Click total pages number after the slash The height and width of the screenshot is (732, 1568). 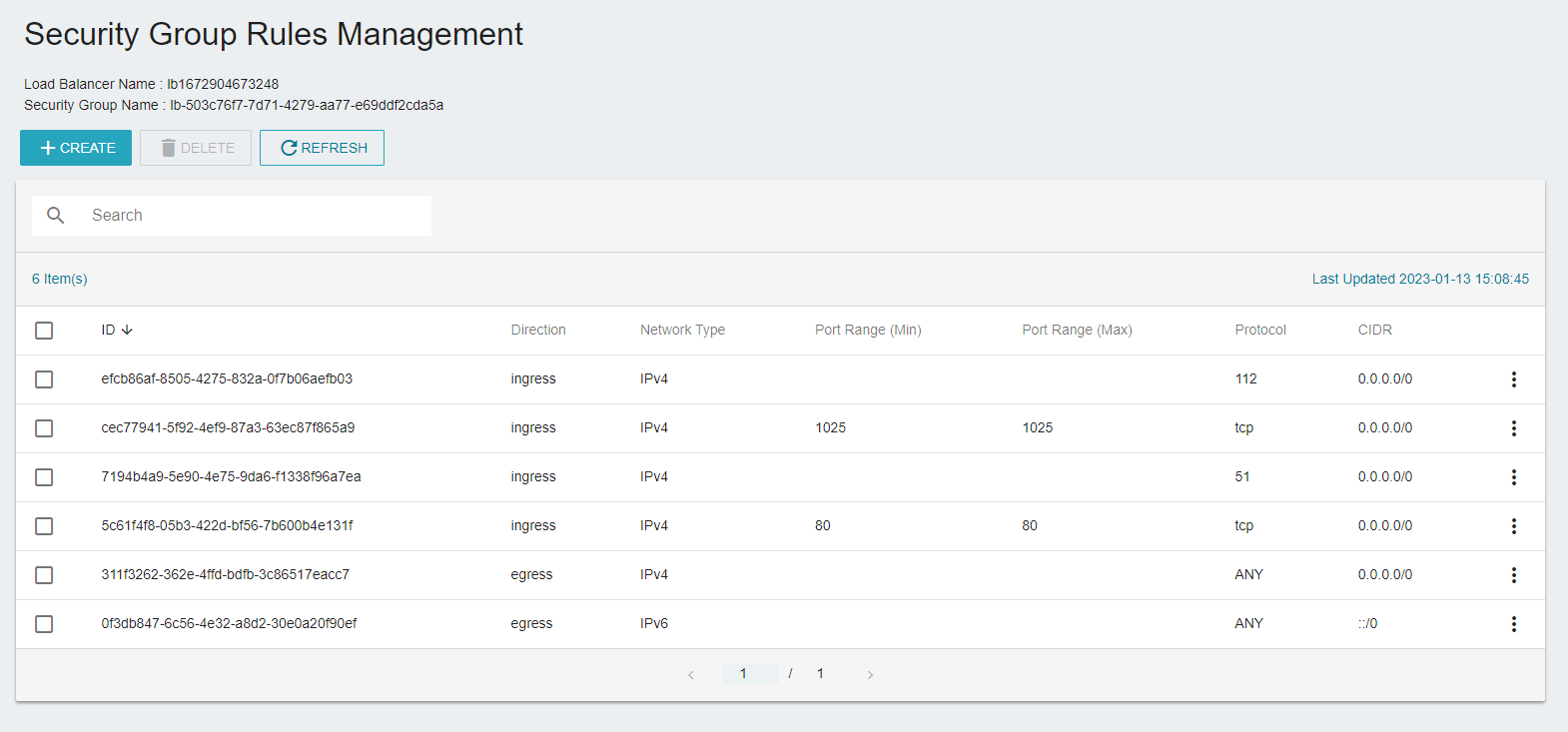820,674
